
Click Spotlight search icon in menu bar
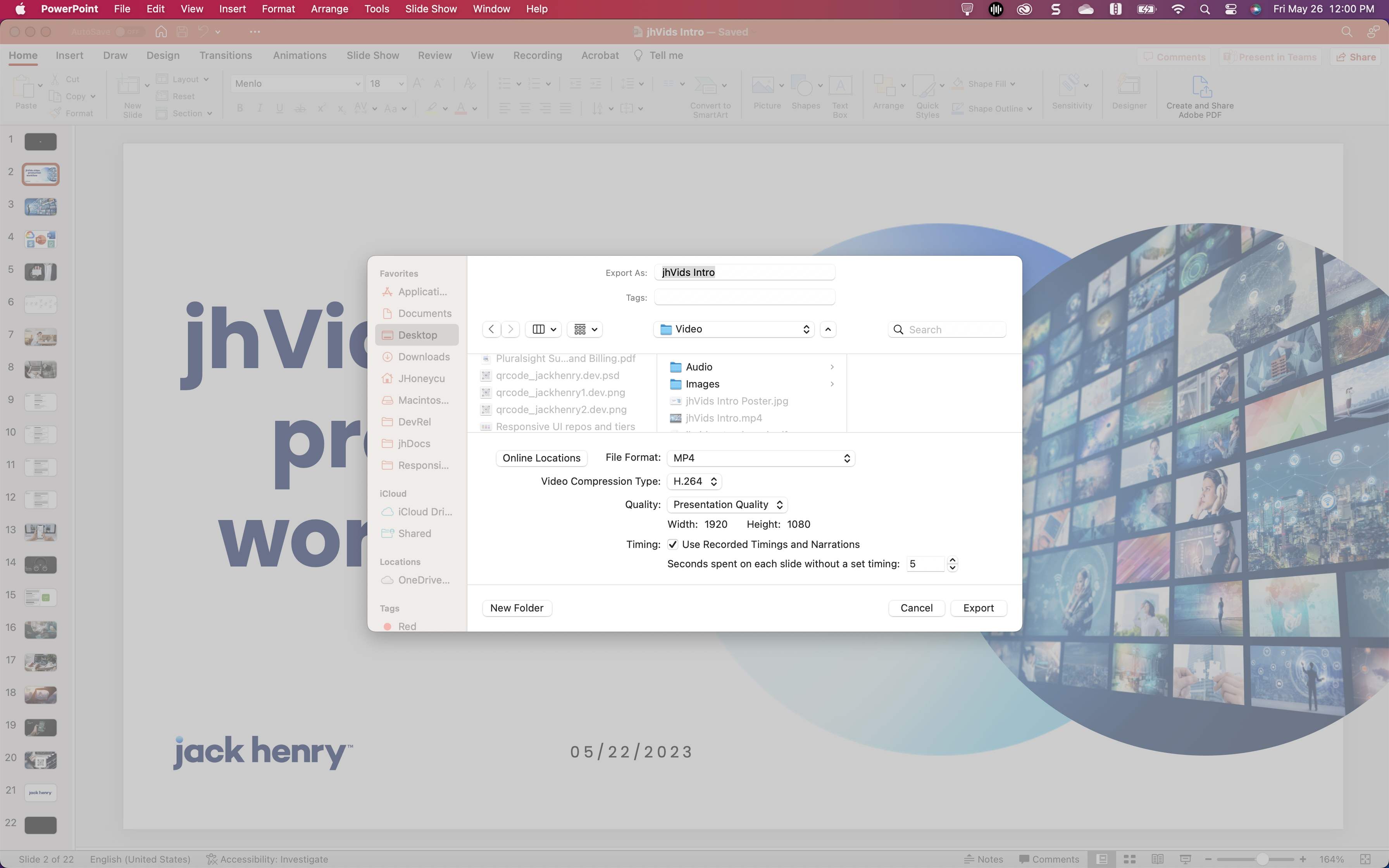click(1205, 9)
